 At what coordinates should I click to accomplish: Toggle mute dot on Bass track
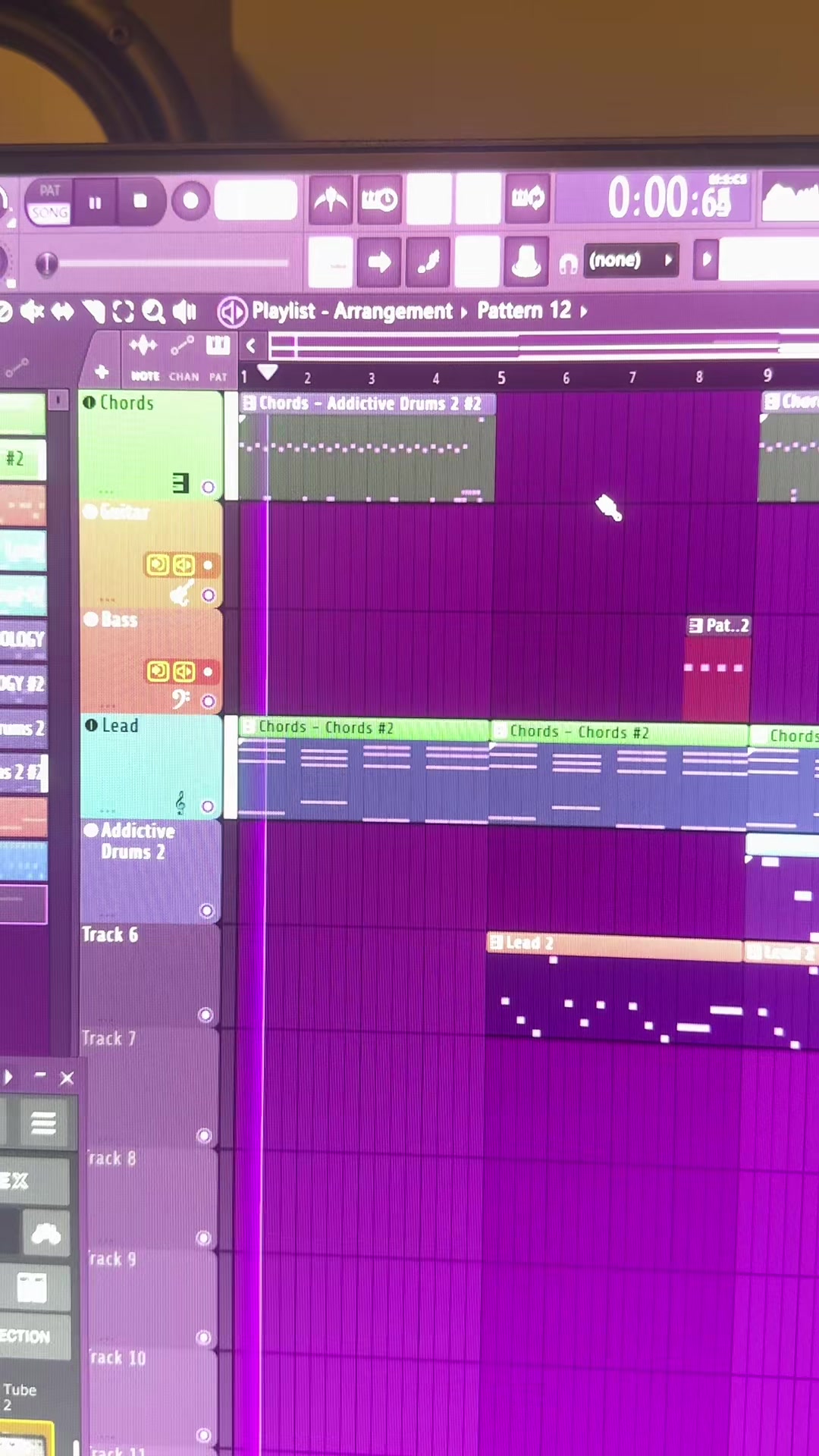pyautogui.click(x=91, y=620)
